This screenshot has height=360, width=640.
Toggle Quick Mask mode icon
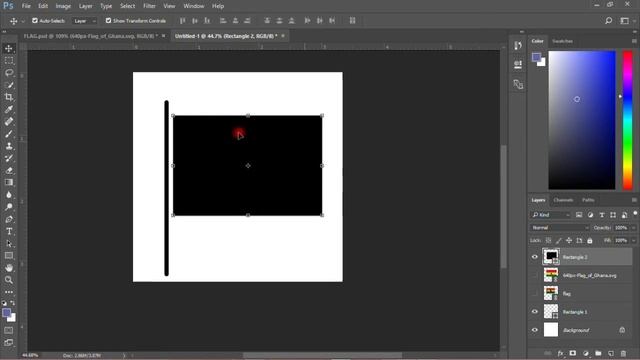(x=9, y=330)
